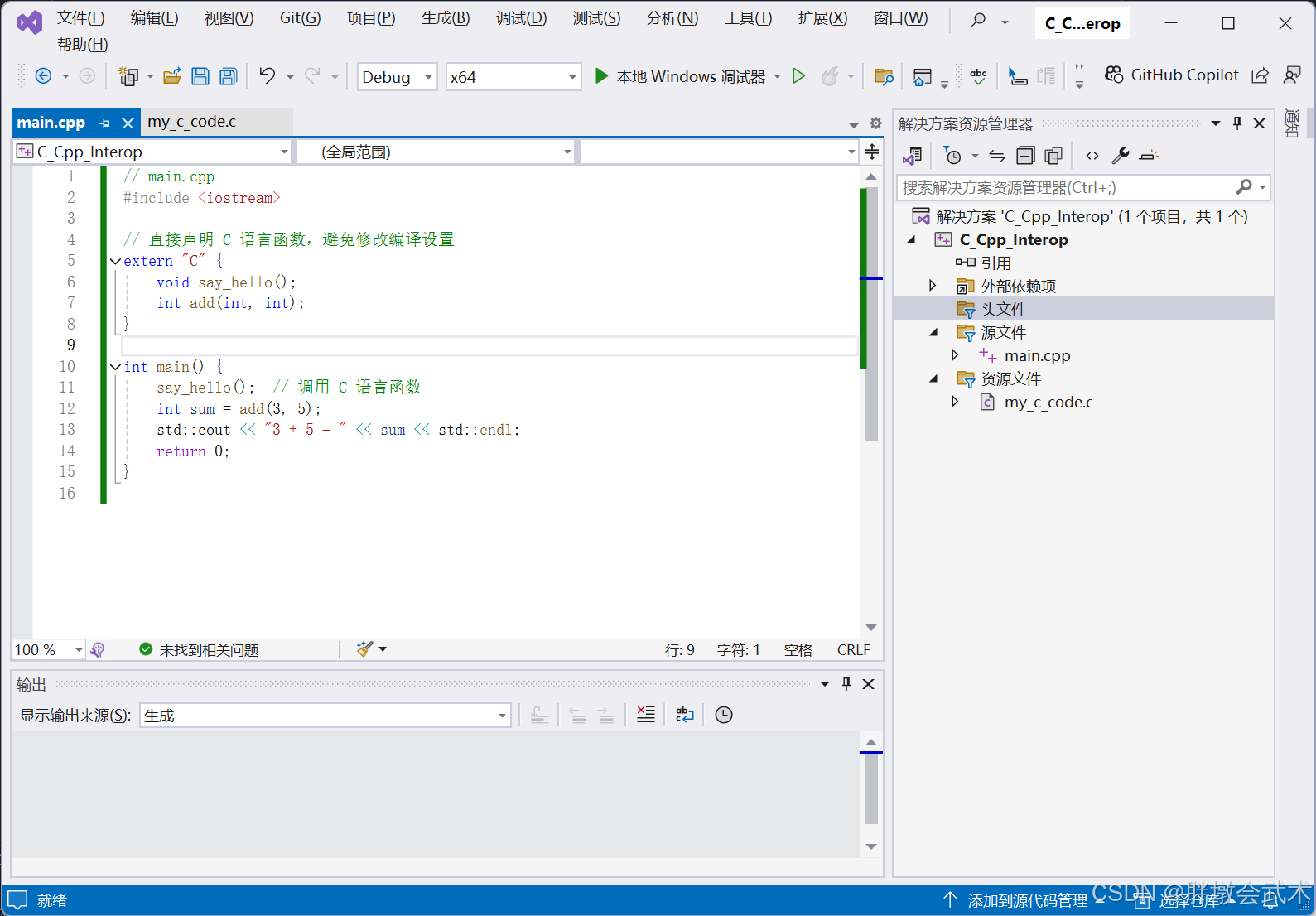Expand the my_c_code.c tree node

point(955,402)
